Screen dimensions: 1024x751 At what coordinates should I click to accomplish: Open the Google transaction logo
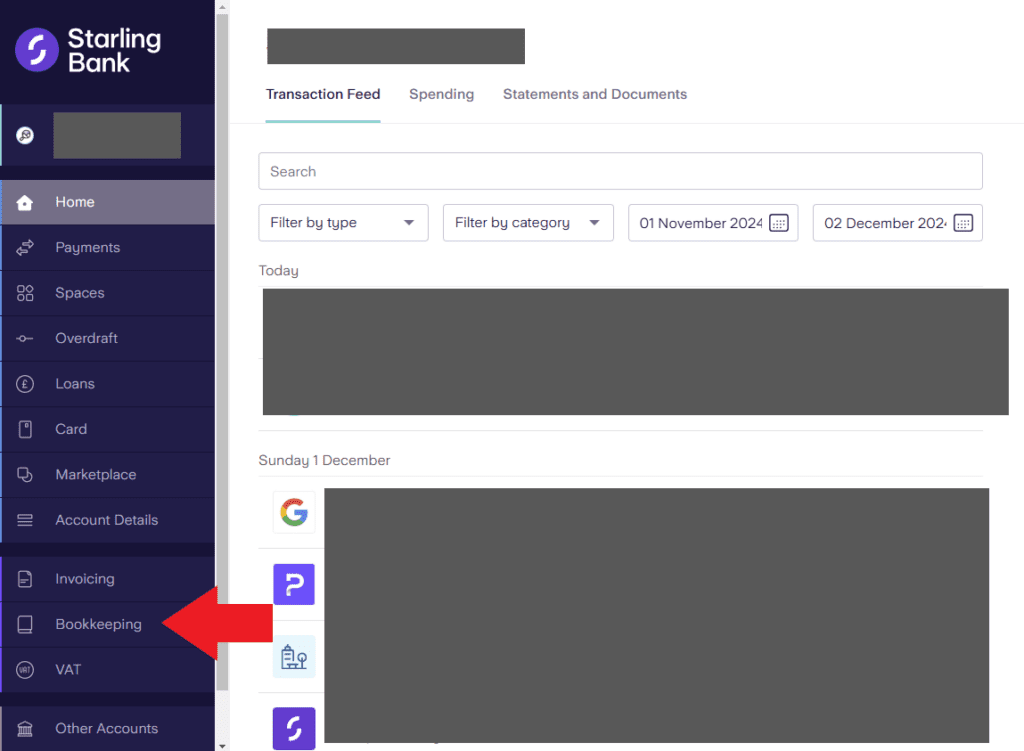coord(294,512)
